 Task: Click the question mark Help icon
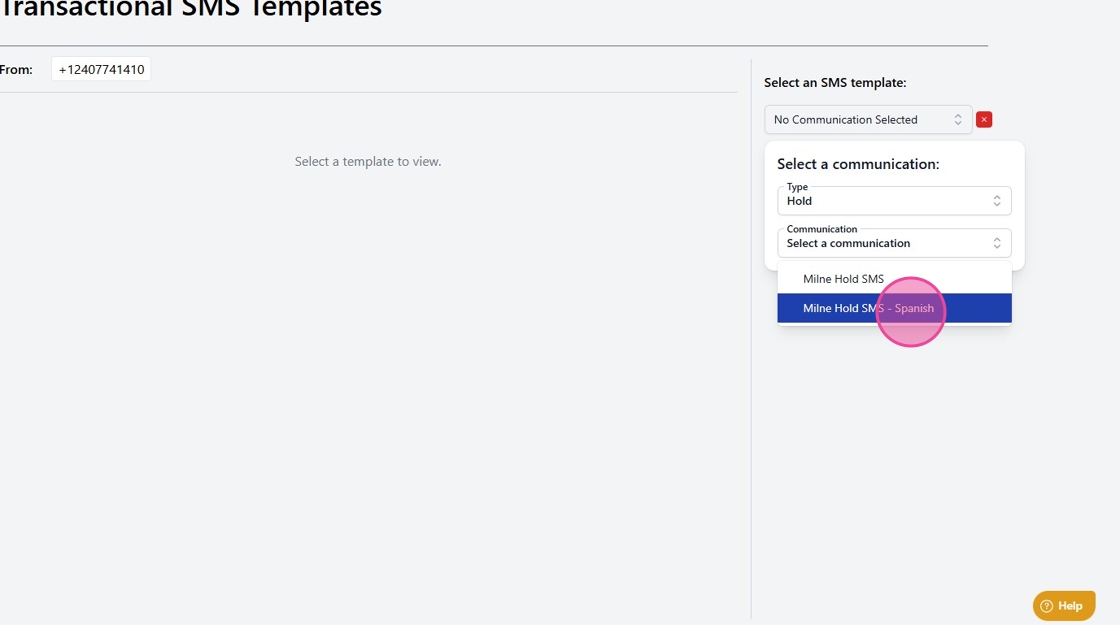(1047, 606)
